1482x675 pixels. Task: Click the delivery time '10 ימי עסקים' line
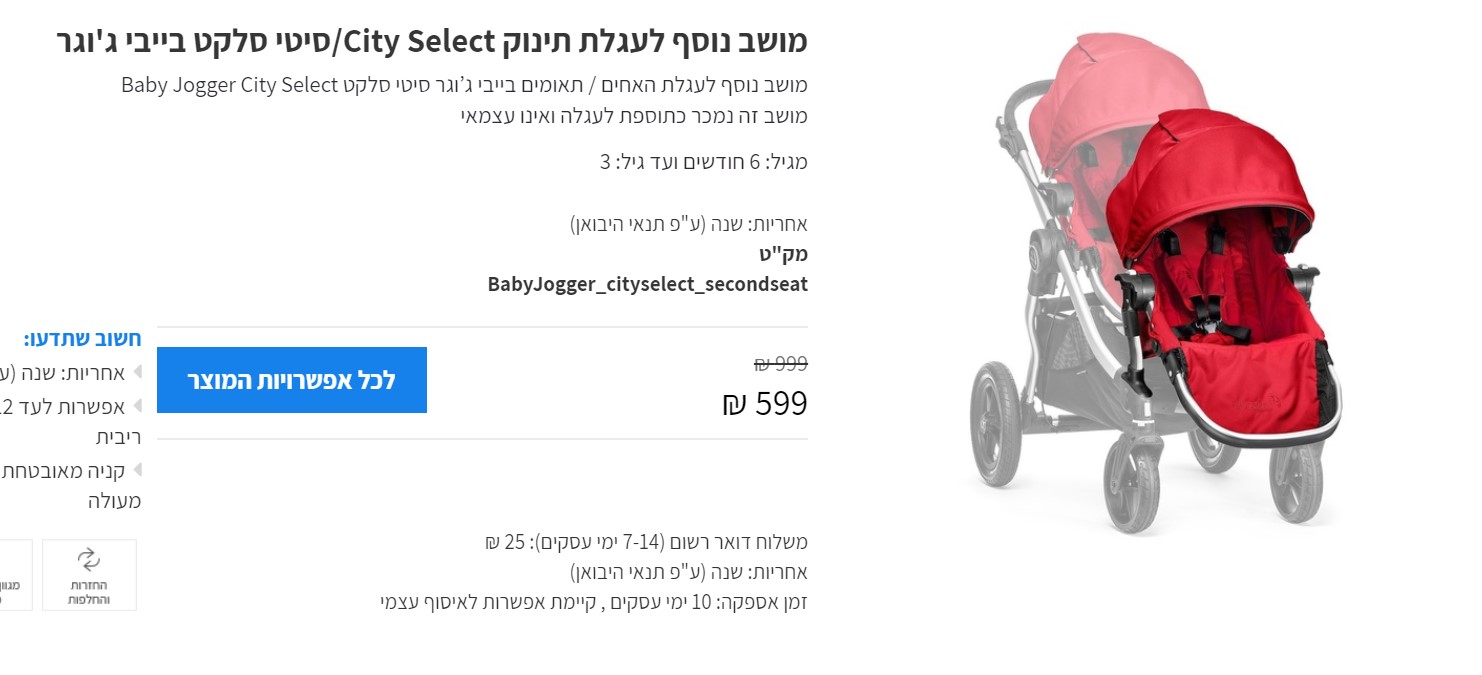(594, 602)
